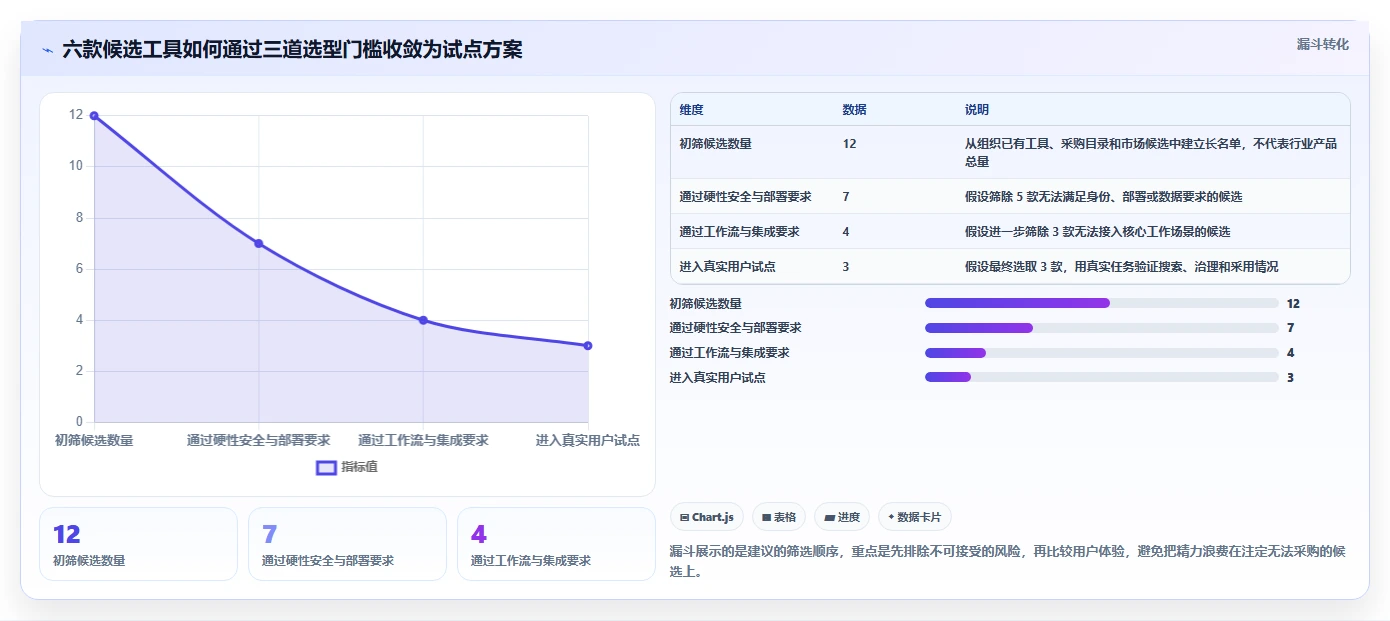Viewport: 1390px width, 621px height.
Task: Click the lightning icon beside the card title
Action: pyautogui.click(x=47, y=50)
